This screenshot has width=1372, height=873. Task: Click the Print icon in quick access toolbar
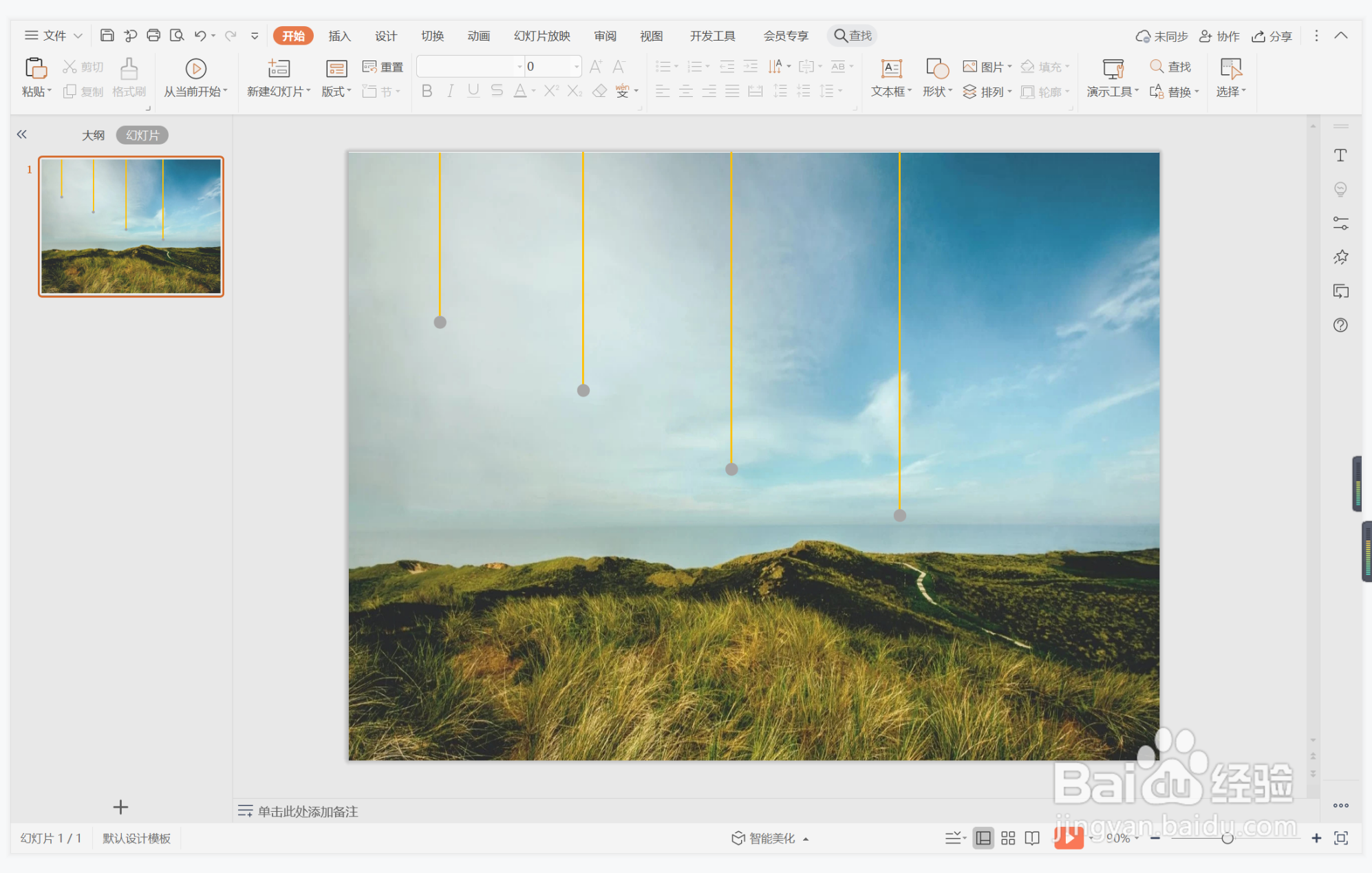coord(153,35)
